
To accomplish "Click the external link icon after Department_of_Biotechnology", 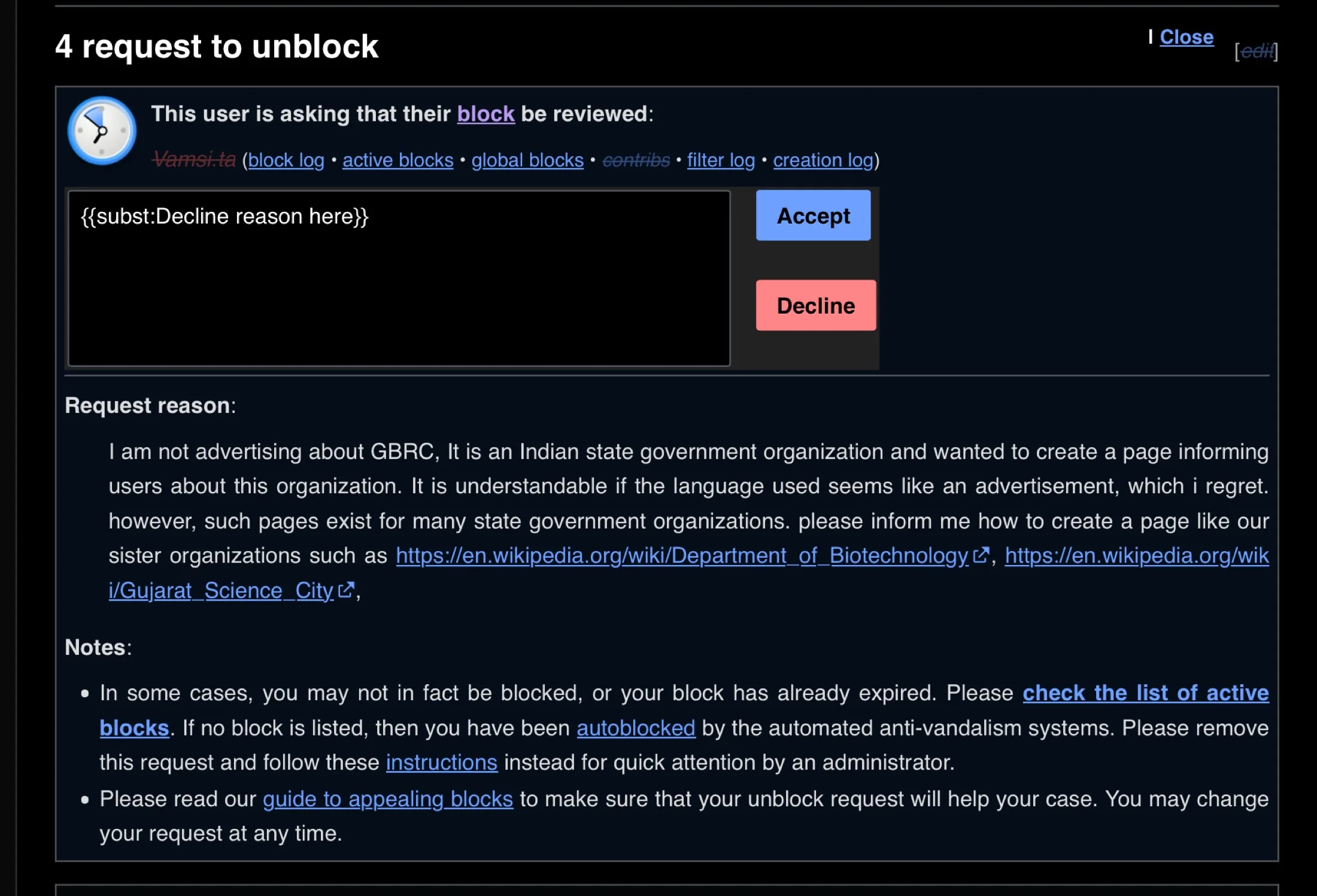I will 980,555.
